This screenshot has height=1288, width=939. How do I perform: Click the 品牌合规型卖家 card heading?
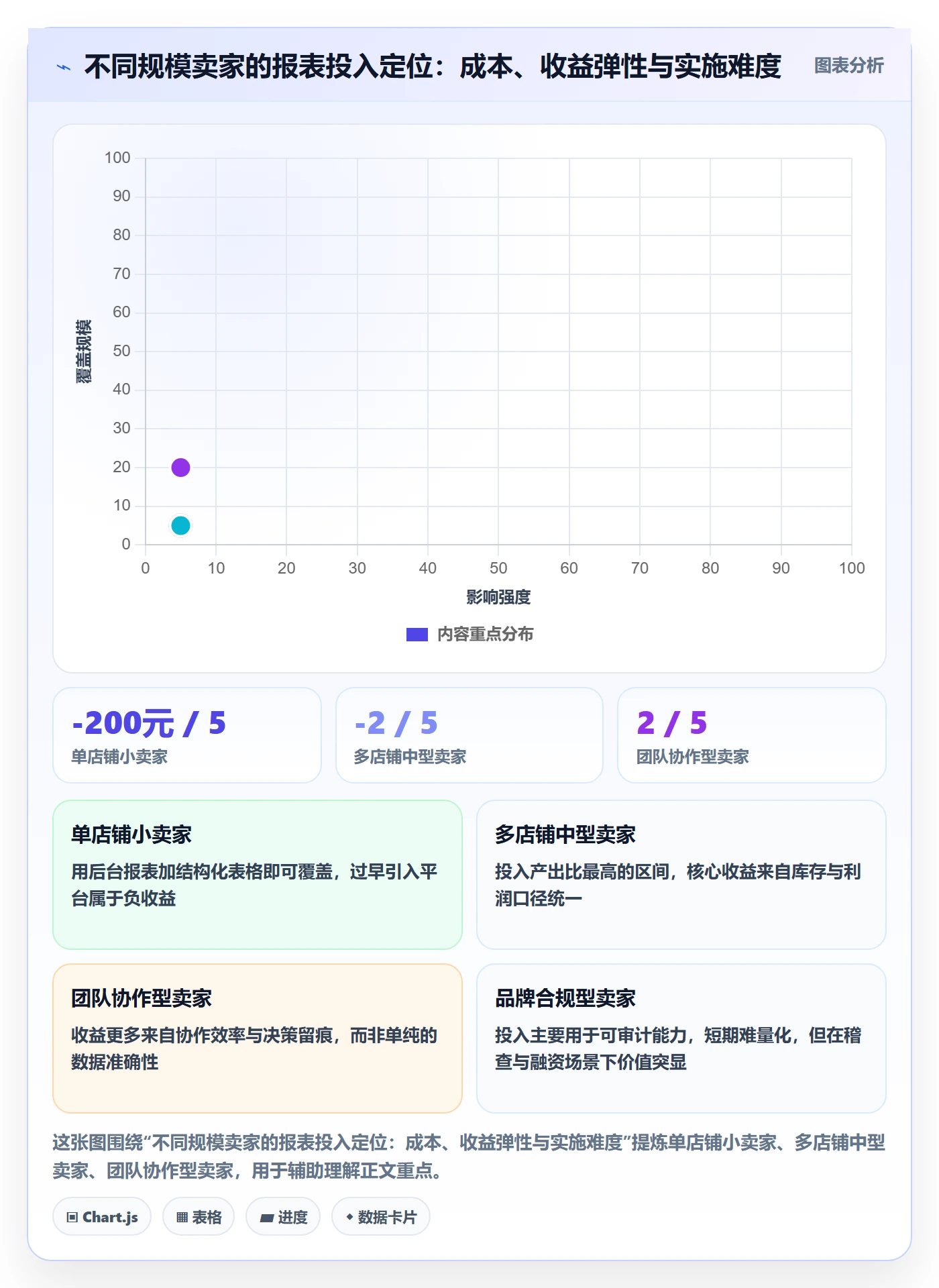point(565,998)
